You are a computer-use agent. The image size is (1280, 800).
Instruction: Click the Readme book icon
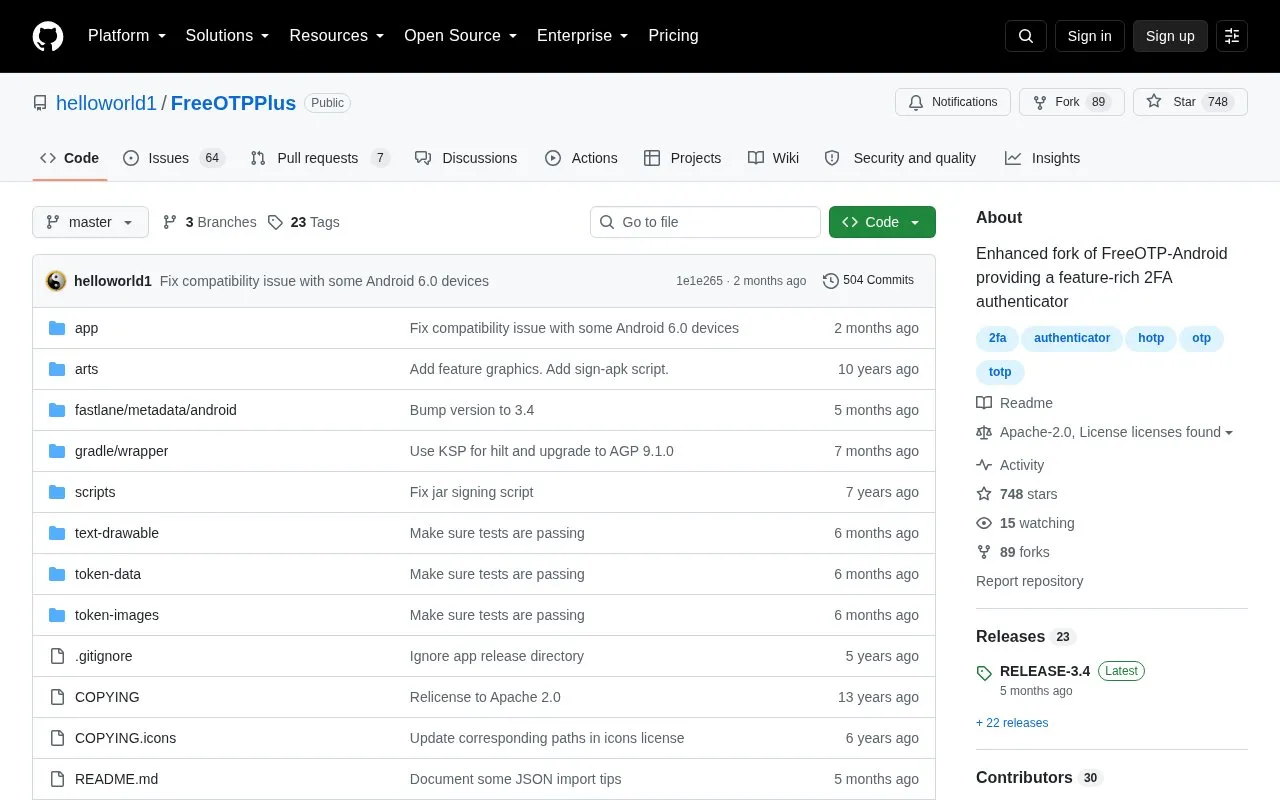coord(984,403)
